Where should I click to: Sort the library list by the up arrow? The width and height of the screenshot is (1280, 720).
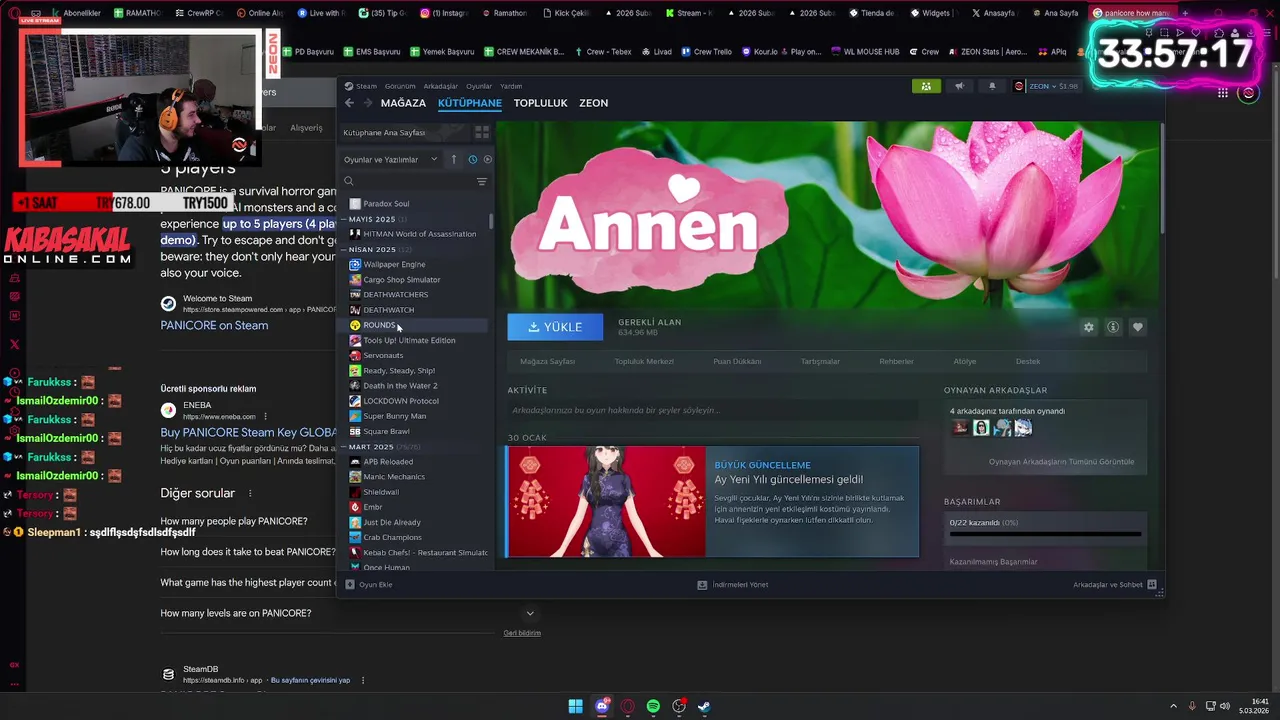[453, 159]
